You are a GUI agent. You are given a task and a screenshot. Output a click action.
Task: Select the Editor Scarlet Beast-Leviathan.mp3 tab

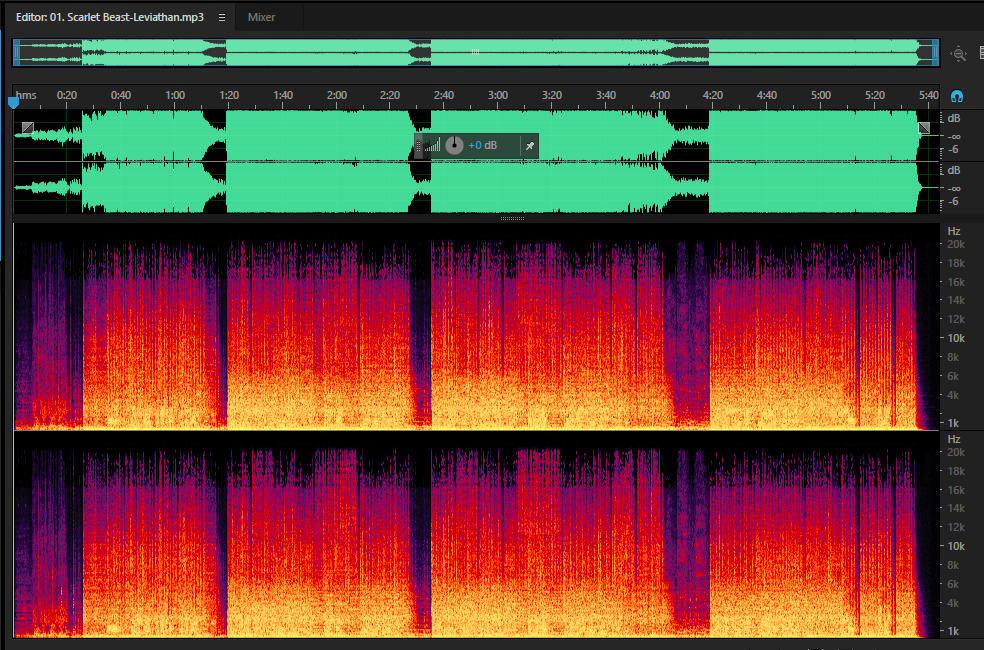point(110,18)
